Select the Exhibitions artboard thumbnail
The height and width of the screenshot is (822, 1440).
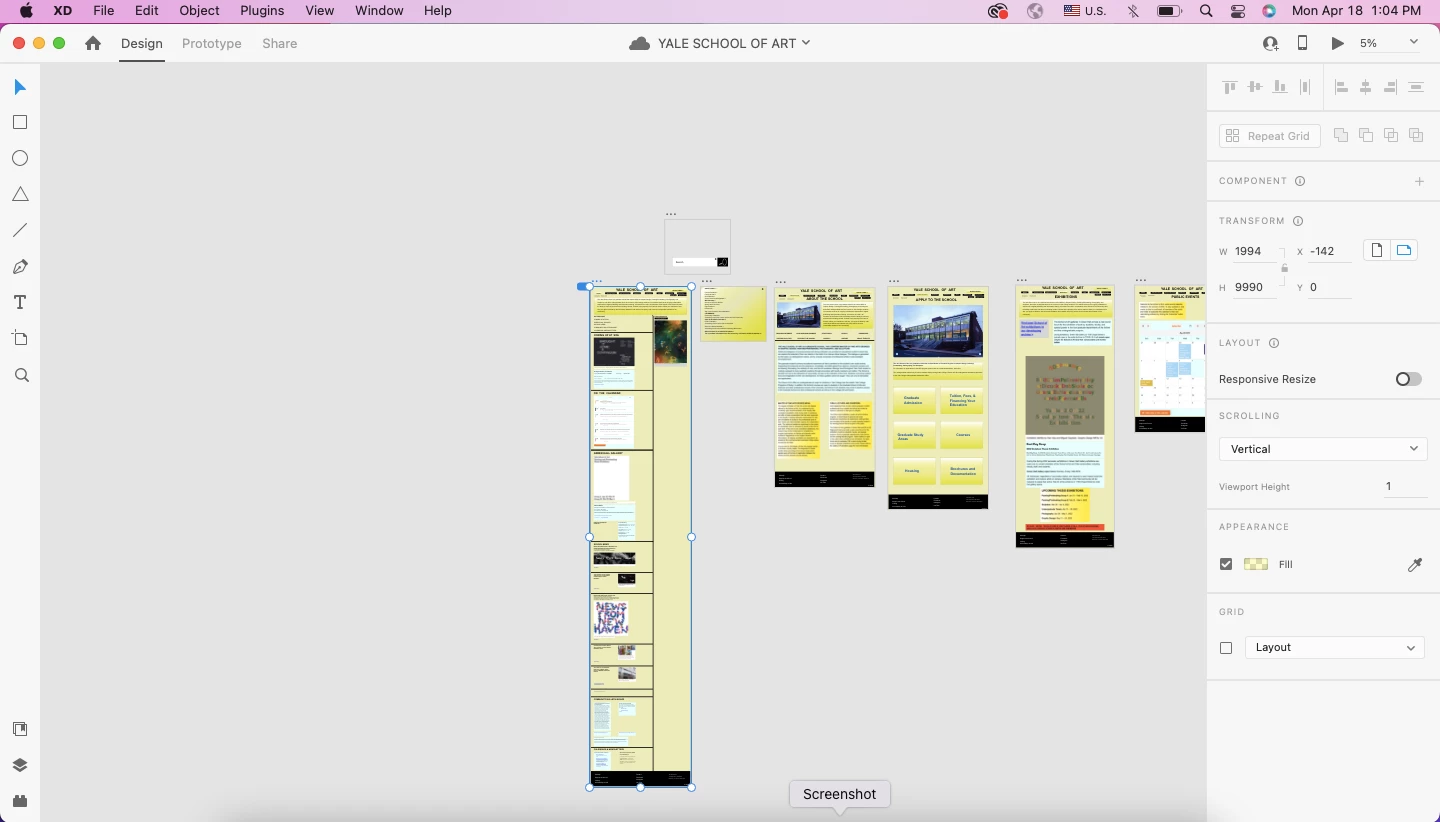(1065, 416)
